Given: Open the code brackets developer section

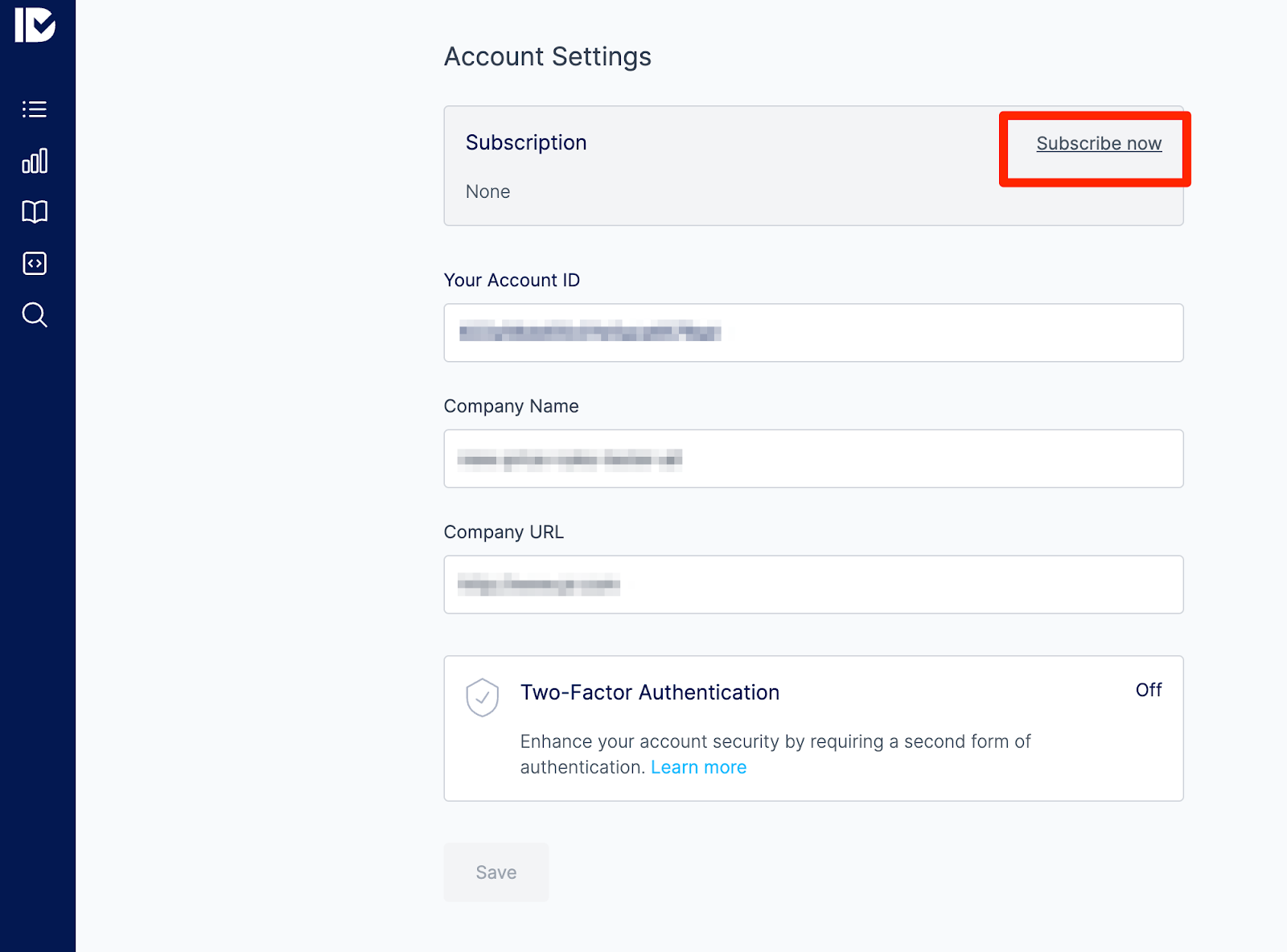Looking at the screenshot, I should point(35,264).
